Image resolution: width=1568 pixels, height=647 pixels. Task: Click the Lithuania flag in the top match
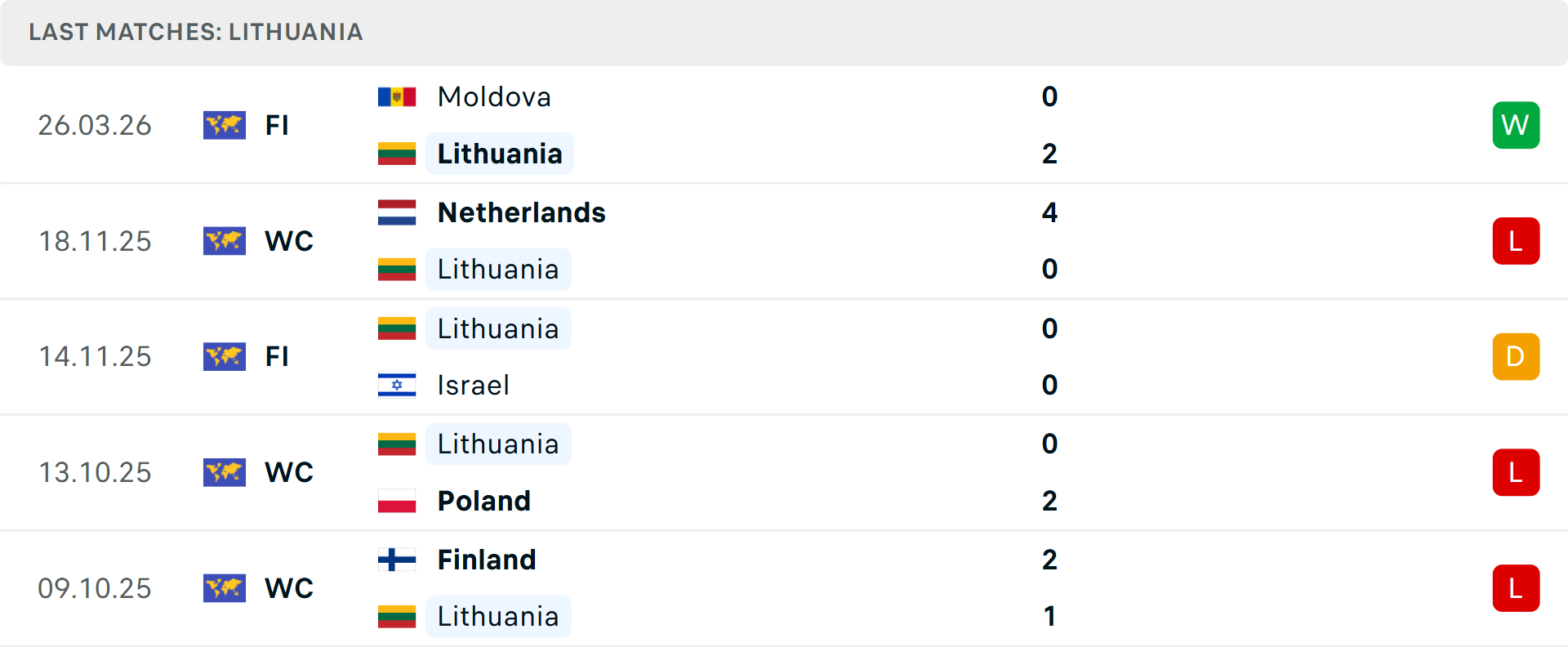(397, 153)
